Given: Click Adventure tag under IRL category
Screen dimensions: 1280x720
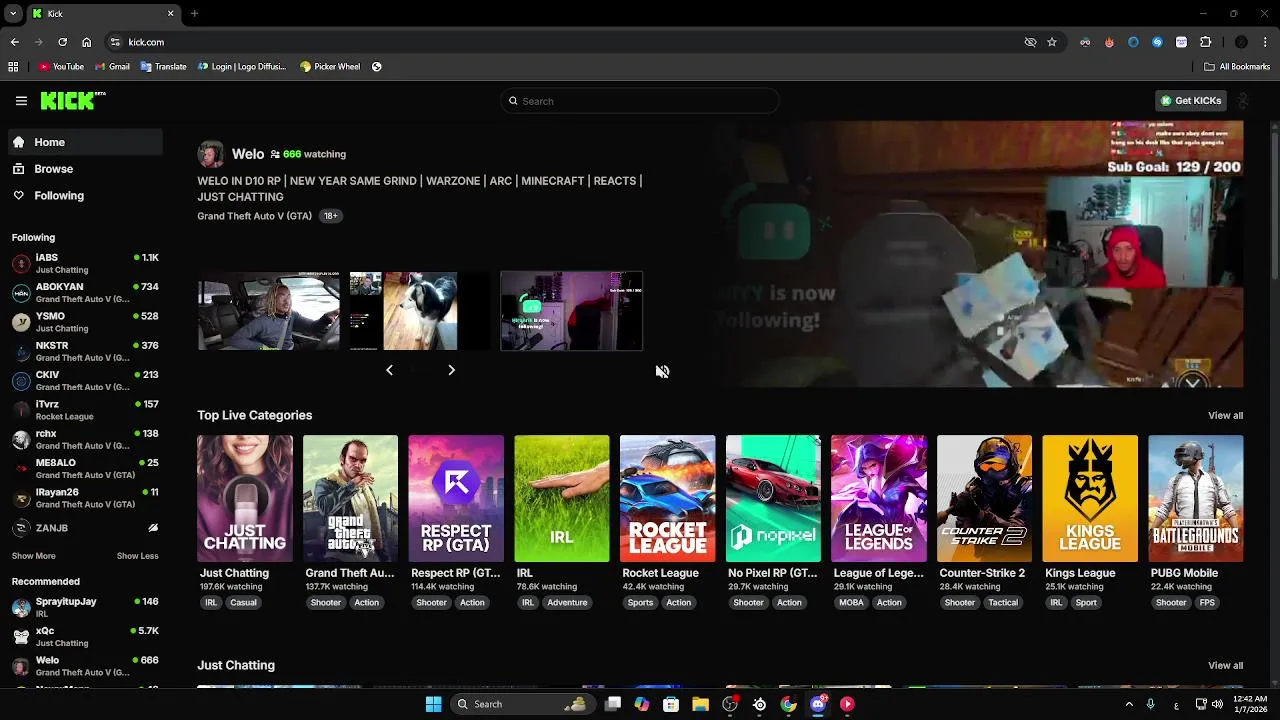Looking at the screenshot, I should click(567, 603).
